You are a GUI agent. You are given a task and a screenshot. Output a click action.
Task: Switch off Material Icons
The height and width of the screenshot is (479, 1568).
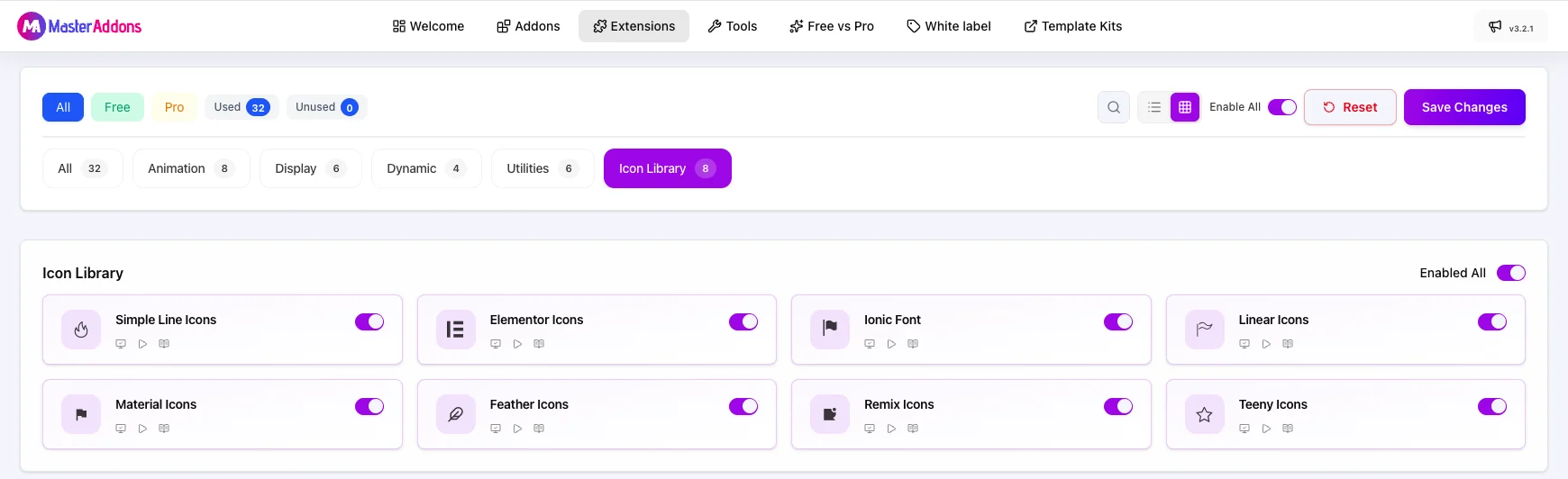point(369,406)
